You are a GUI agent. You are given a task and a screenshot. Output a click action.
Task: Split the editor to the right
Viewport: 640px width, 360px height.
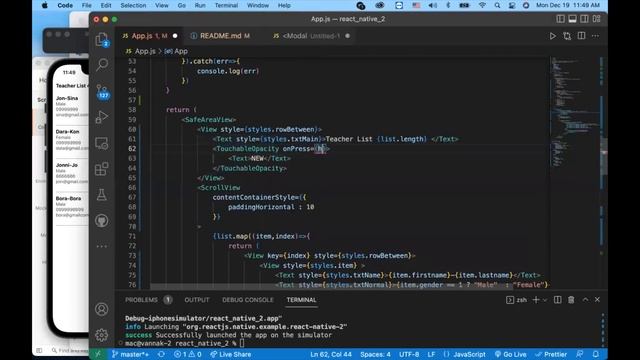(581, 36)
